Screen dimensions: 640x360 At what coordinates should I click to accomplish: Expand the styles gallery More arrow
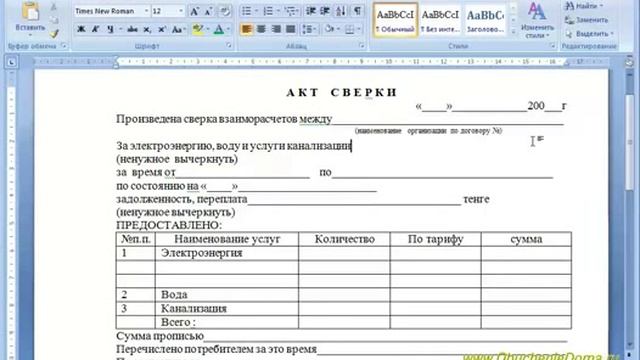(x=513, y=32)
